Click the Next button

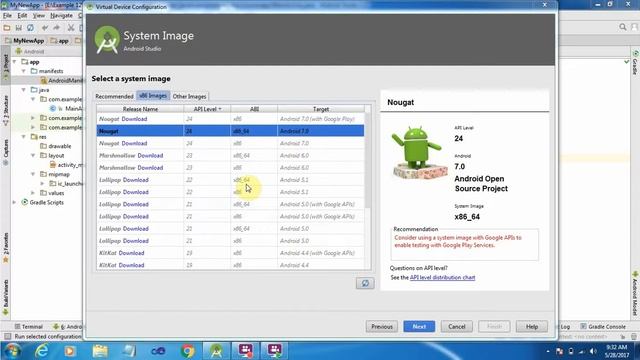point(419,327)
